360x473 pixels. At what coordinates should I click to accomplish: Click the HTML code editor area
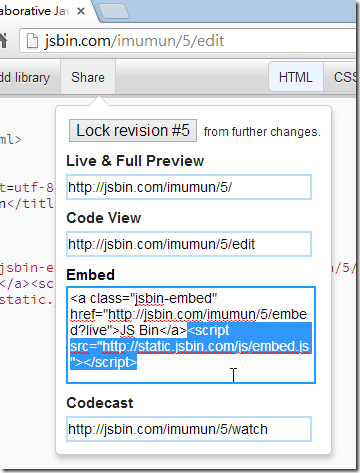27,233
